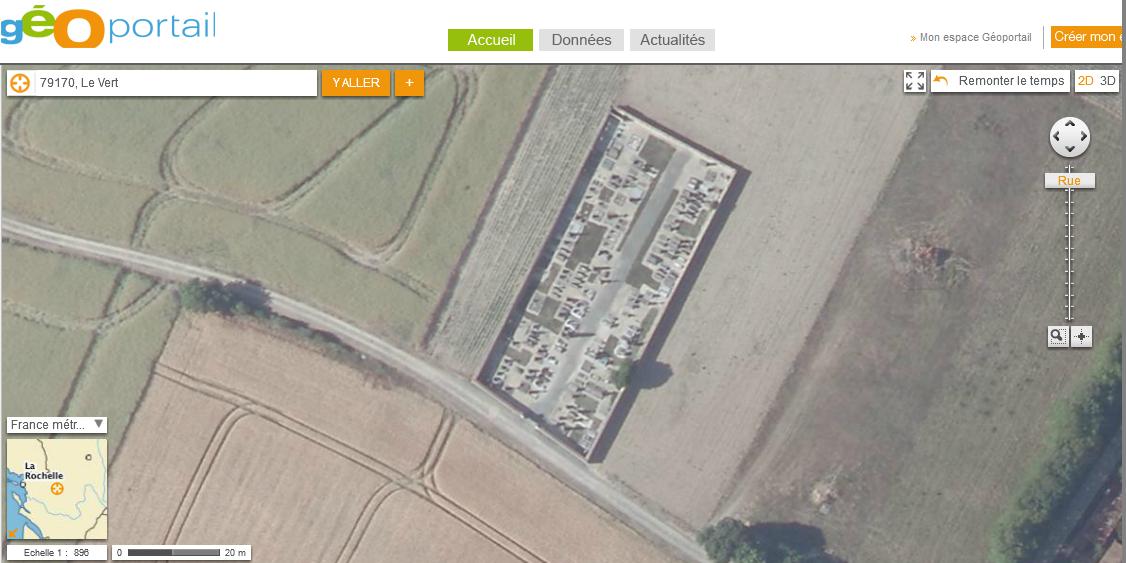Screen dimensions: 1126x563
Task: Click the Y ALLER search button
Action: coord(355,83)
